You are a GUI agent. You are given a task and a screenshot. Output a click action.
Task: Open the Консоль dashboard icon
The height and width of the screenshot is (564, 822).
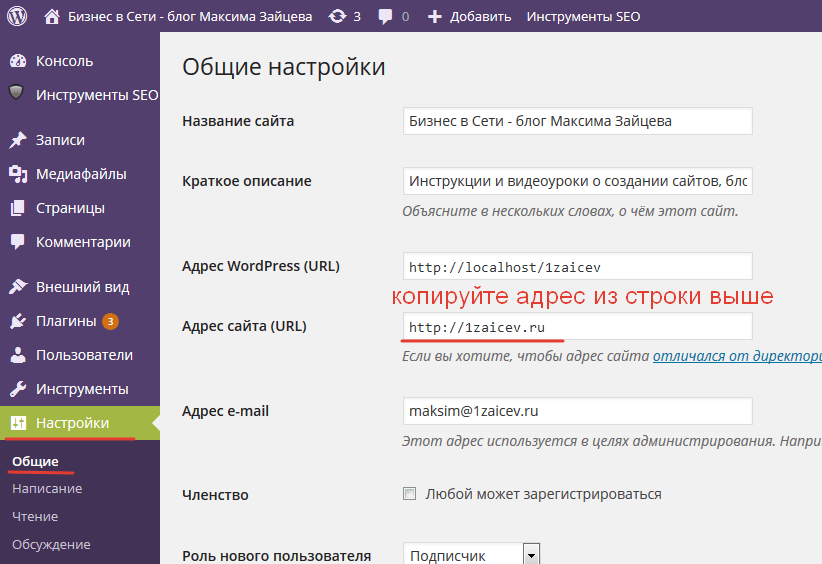point(17,61)
